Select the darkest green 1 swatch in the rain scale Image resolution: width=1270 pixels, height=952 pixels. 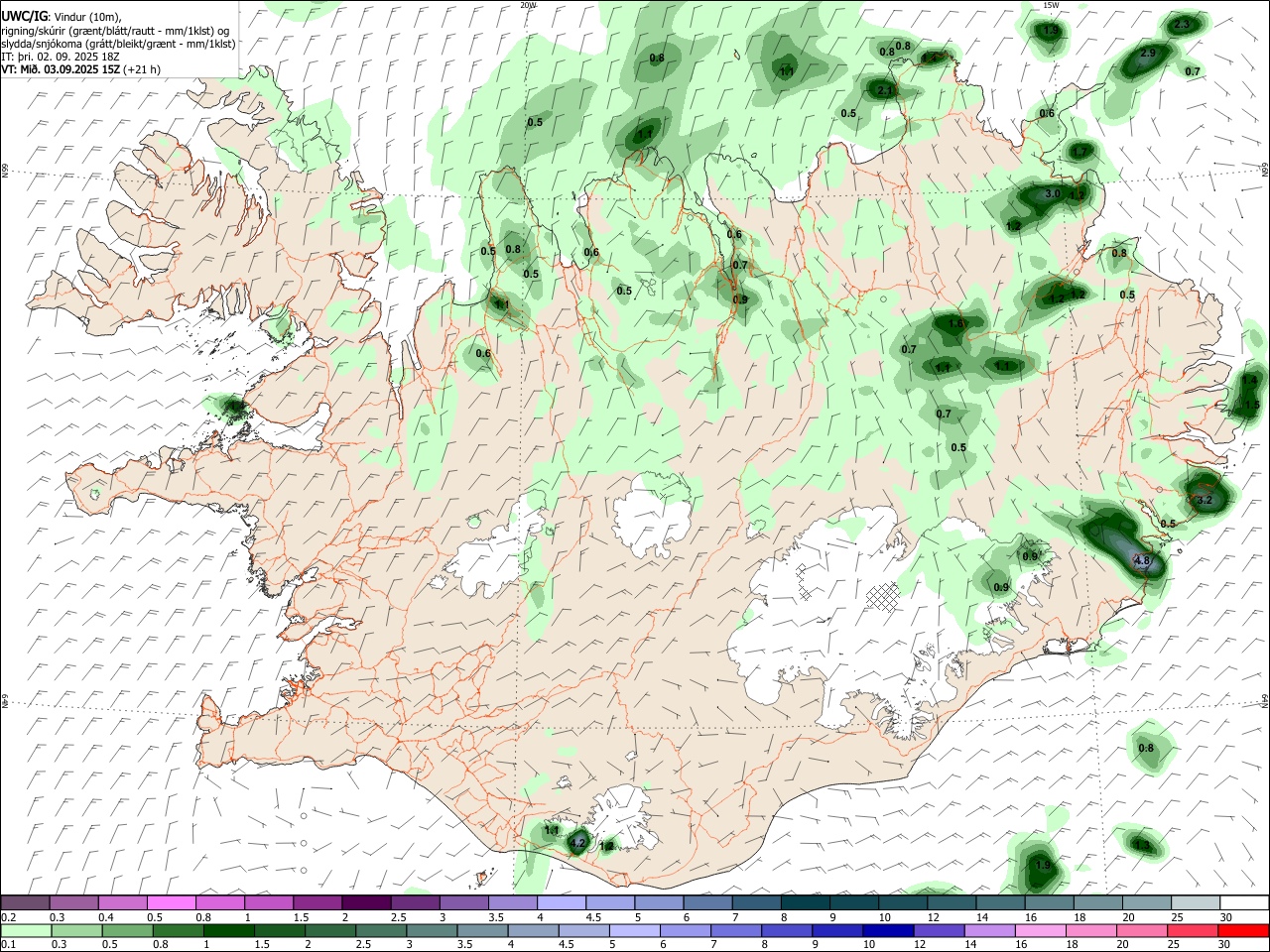(x=230, y=931)
